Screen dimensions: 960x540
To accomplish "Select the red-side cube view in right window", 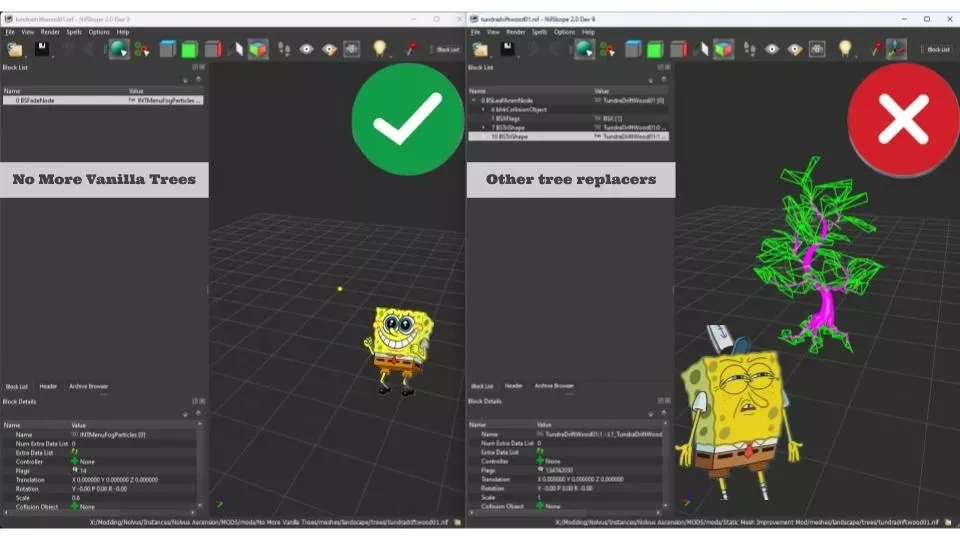I will coord(678,49).
